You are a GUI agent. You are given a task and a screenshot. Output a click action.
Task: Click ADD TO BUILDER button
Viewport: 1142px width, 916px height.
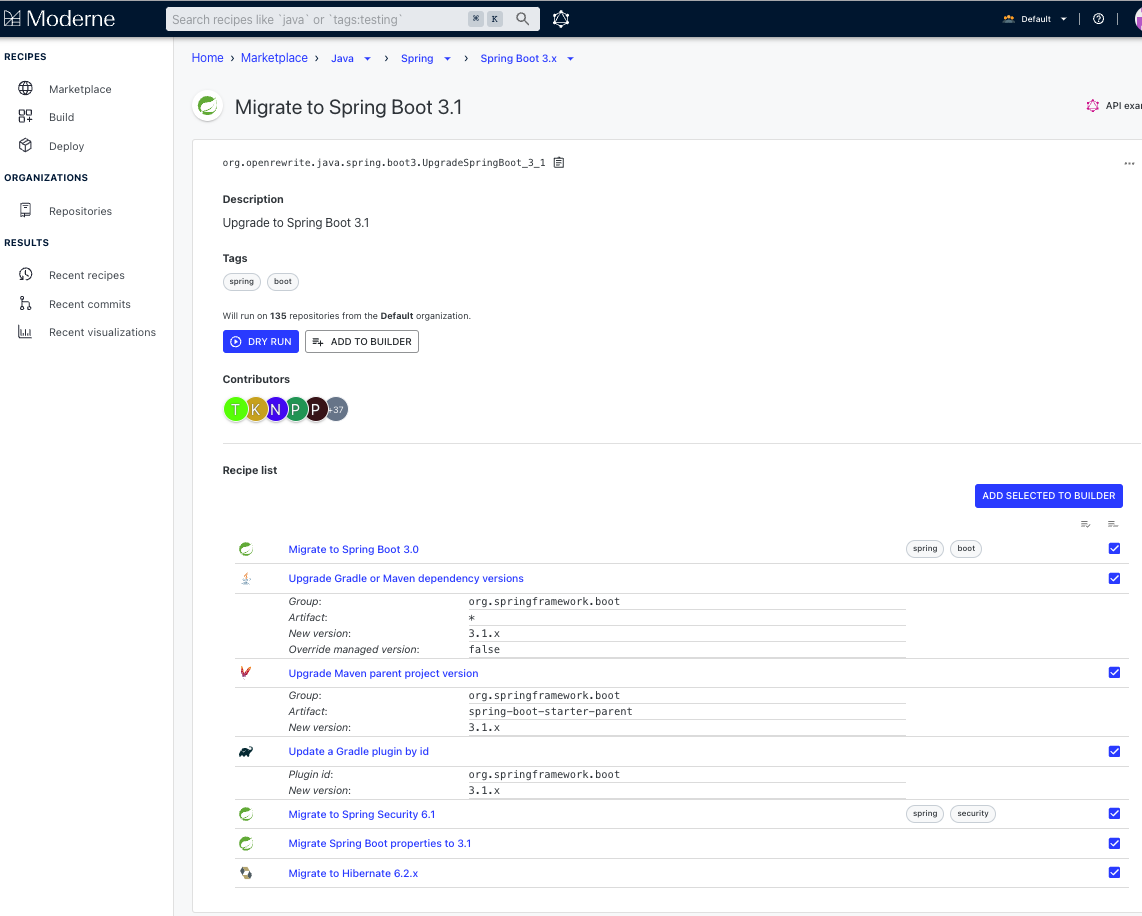[x=362, y=341]
